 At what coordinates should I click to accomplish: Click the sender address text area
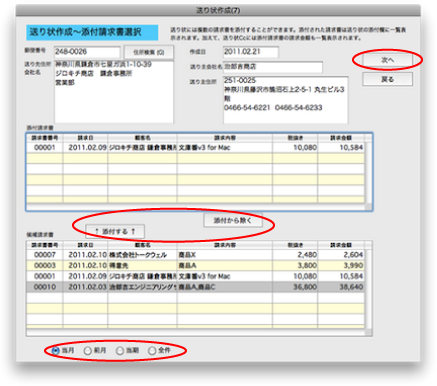coord(286,100)
